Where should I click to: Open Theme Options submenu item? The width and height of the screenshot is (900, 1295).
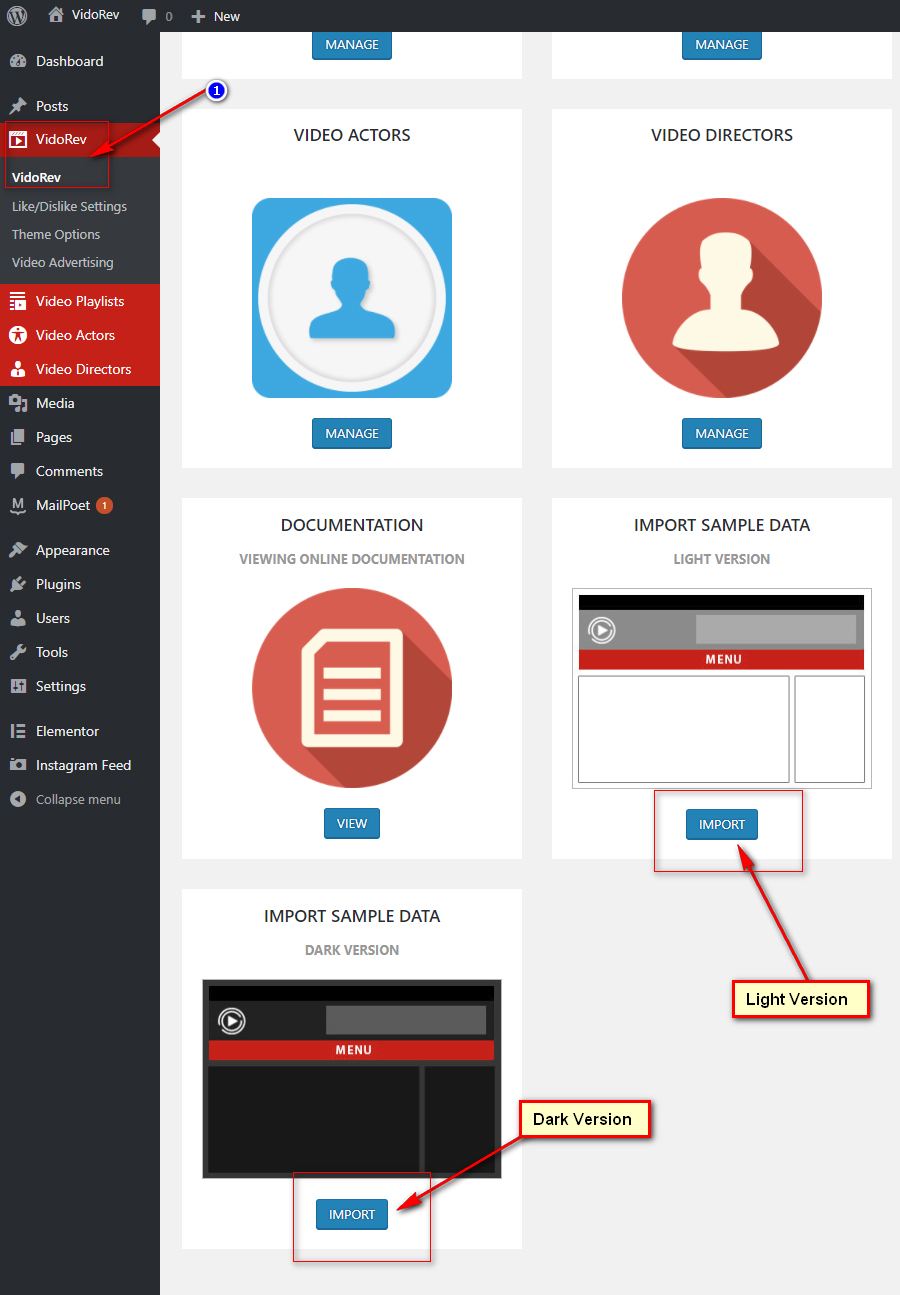56,234
